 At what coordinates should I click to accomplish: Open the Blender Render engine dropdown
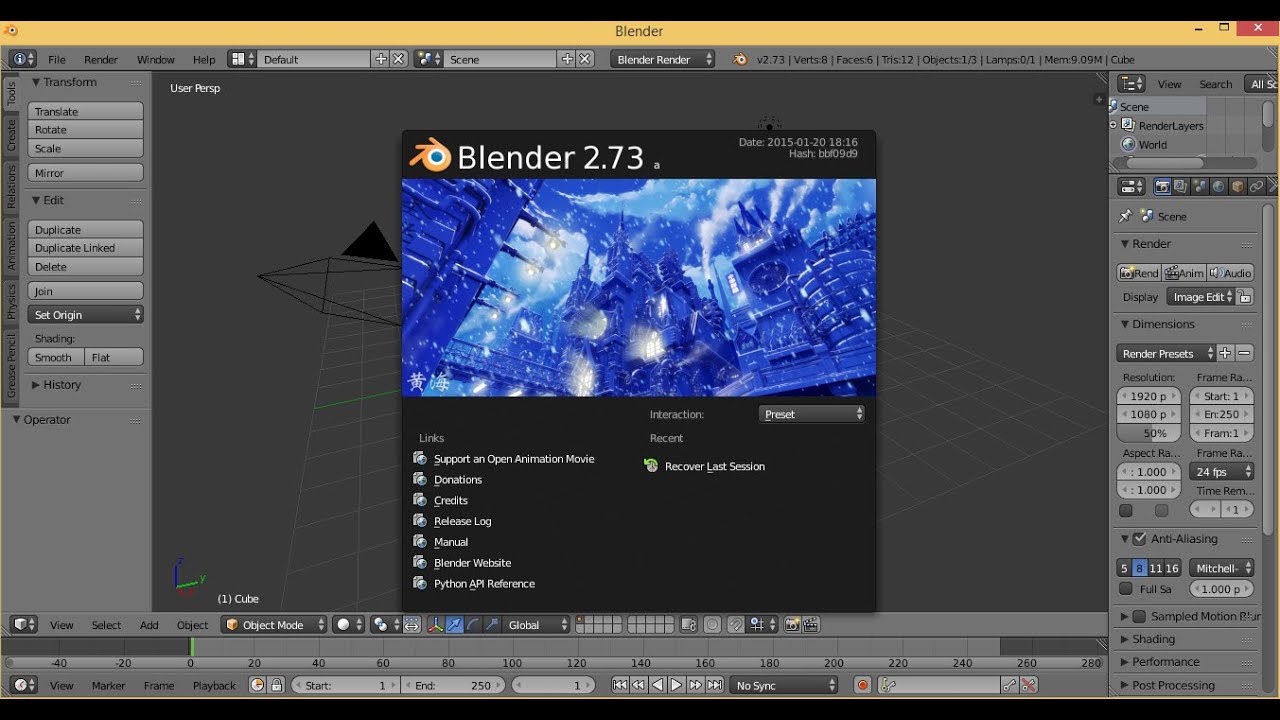663,59
